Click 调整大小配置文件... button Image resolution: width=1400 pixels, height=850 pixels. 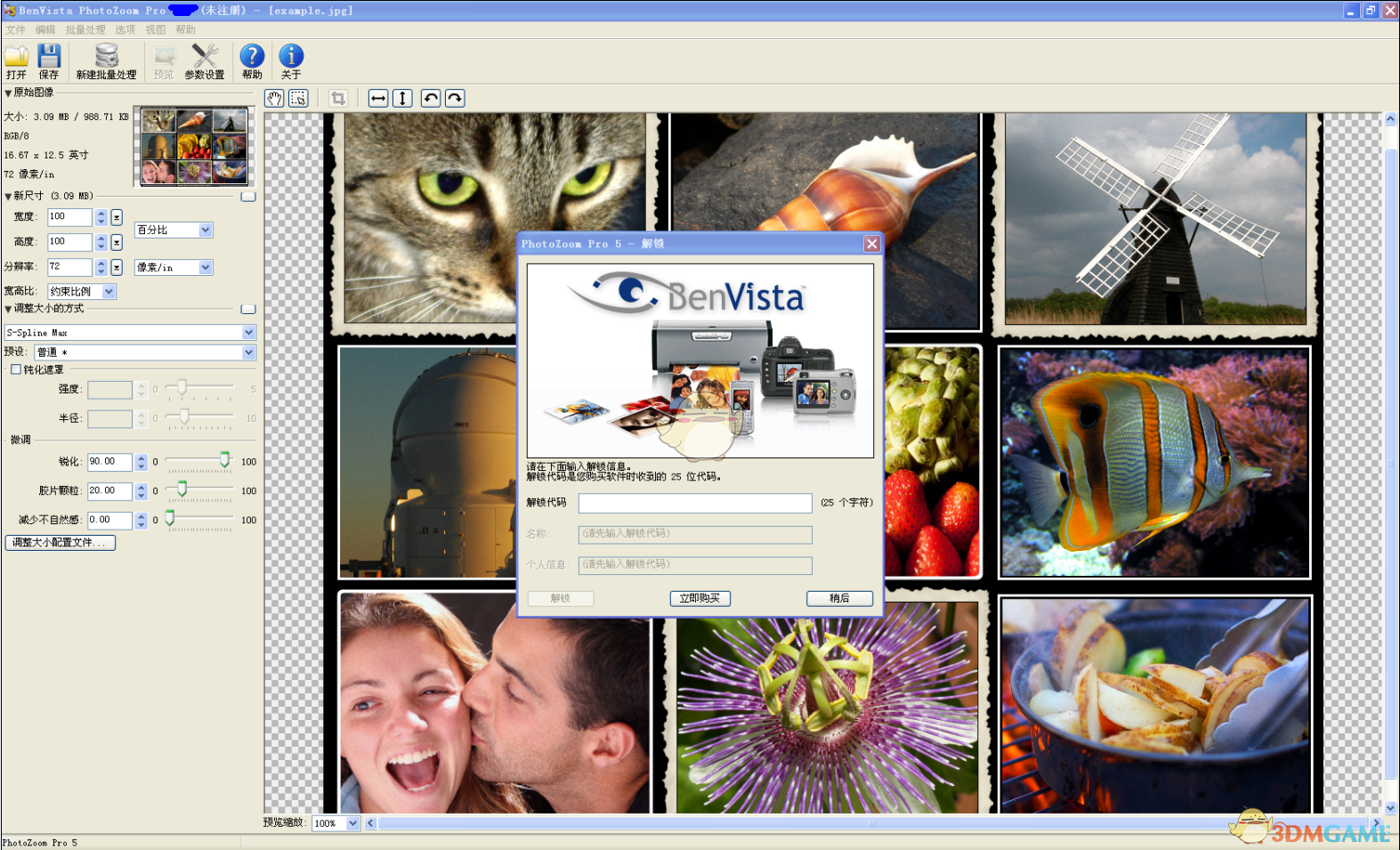60,543
